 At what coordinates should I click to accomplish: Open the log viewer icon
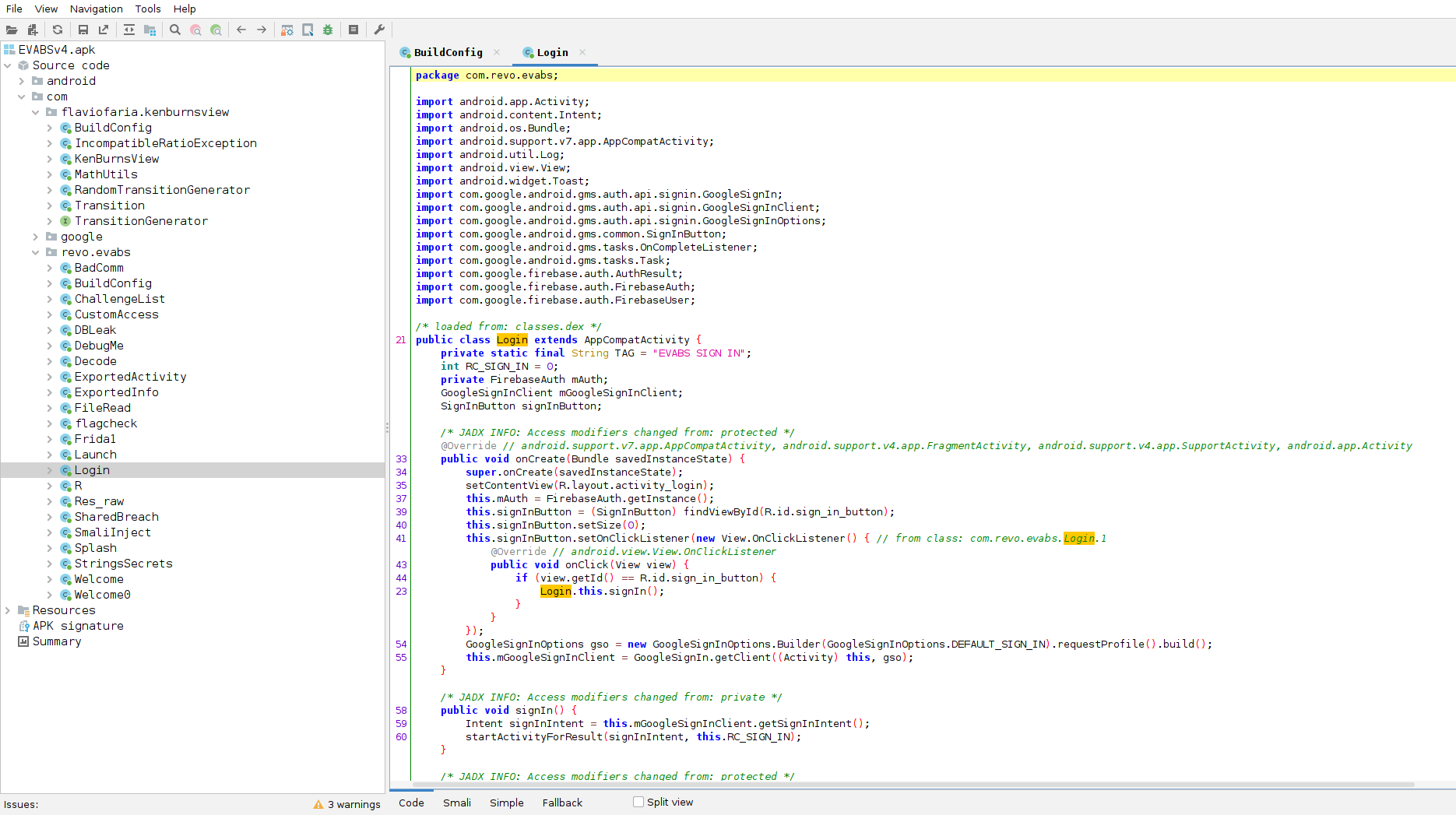click(x=353, y=30)
